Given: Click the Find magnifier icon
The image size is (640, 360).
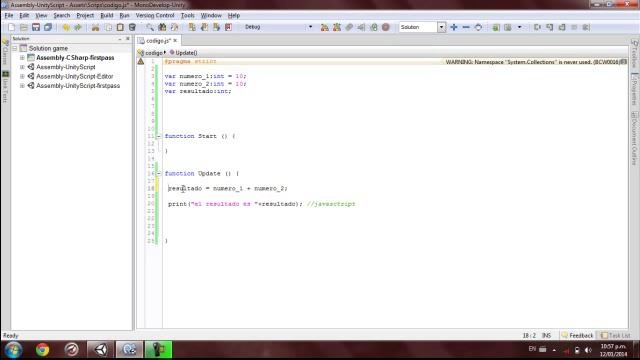Looking at the screenshot, I should click(150, 27).
